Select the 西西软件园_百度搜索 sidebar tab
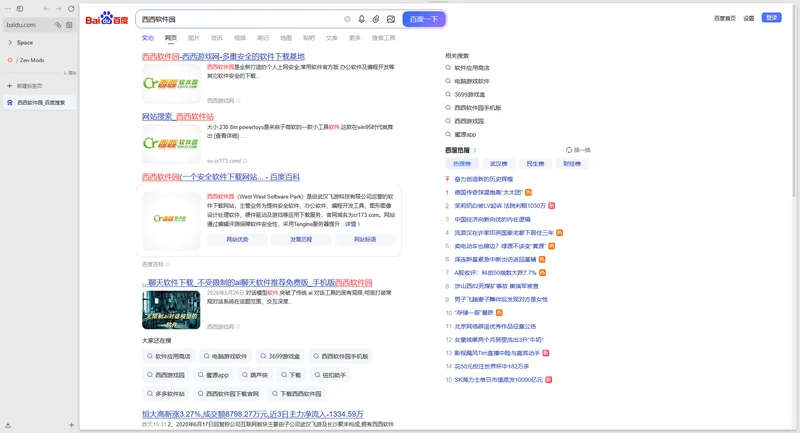 40,103
